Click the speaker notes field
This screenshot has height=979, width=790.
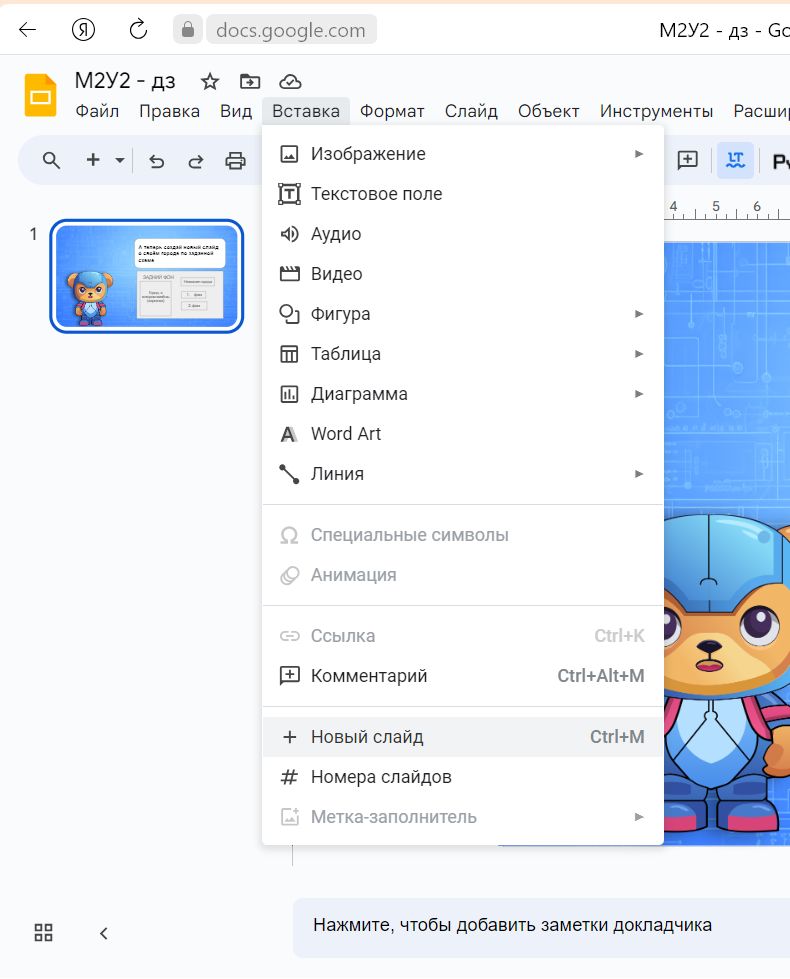tap(541, 928)
